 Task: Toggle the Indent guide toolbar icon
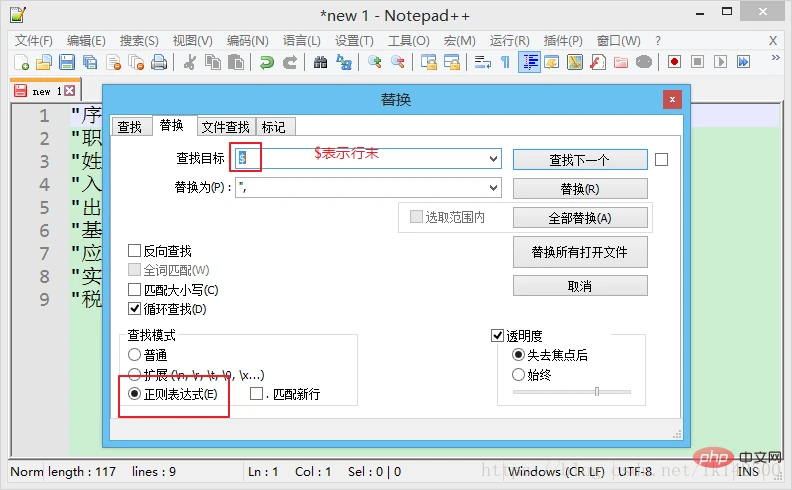(529, 62)
